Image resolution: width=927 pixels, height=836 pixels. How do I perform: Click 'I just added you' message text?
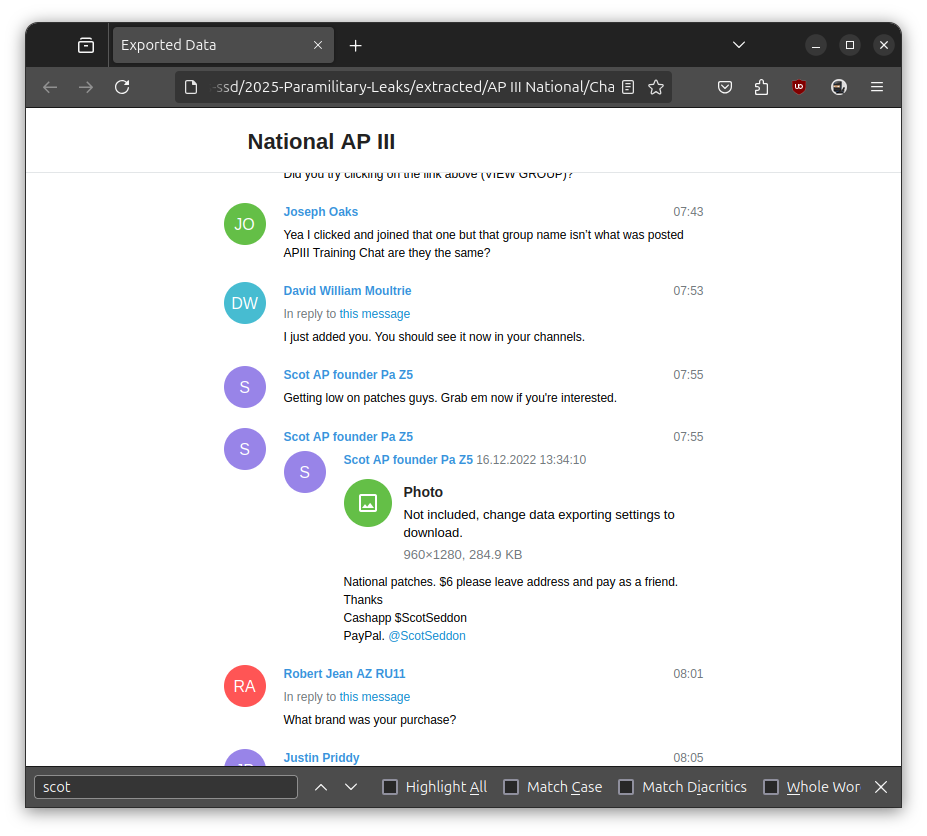point(434,337)
